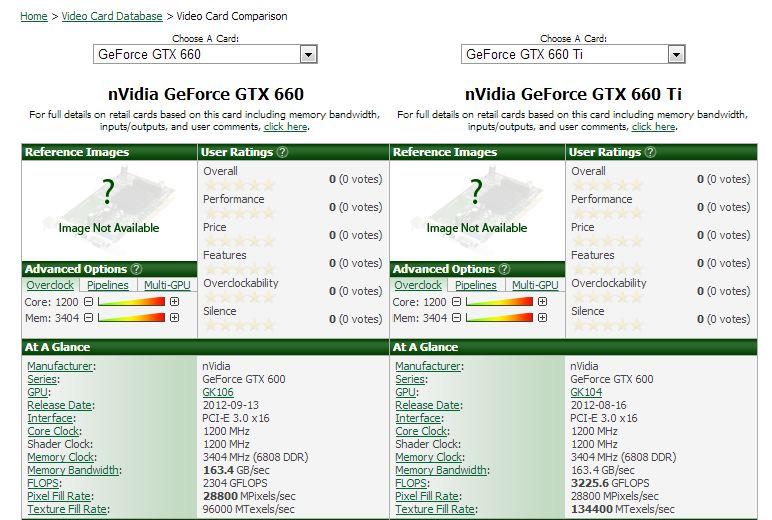Screen dimensions: 772x520
Task: Click the help icon beside GTX 660 Advanced Options
Action: click(136, 269)
